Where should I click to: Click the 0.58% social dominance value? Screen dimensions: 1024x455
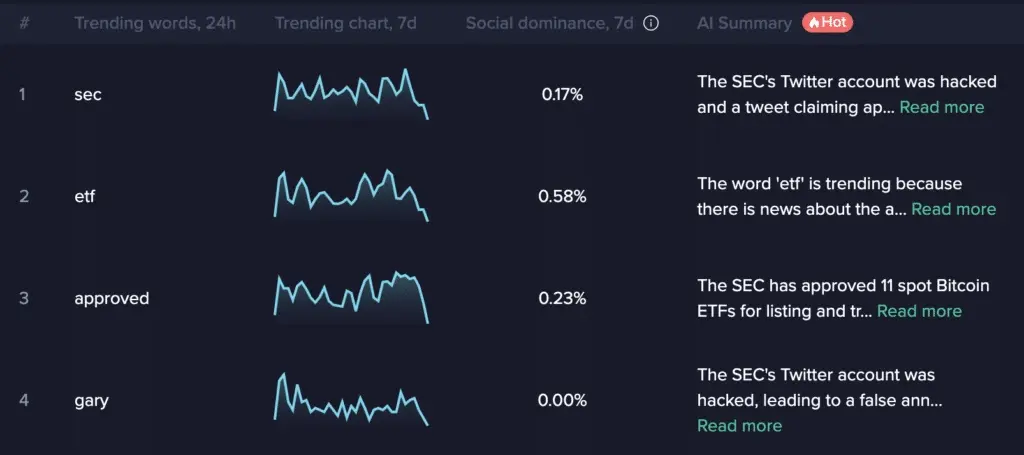tap(562, 196)
